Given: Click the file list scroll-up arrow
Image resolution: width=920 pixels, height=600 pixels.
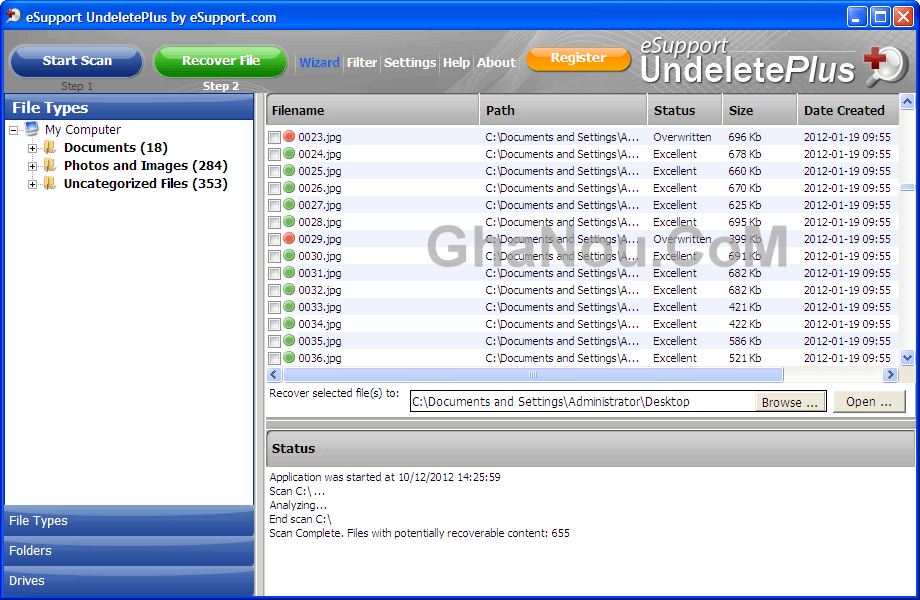Looking at the screenshot, I should [907, 102].
